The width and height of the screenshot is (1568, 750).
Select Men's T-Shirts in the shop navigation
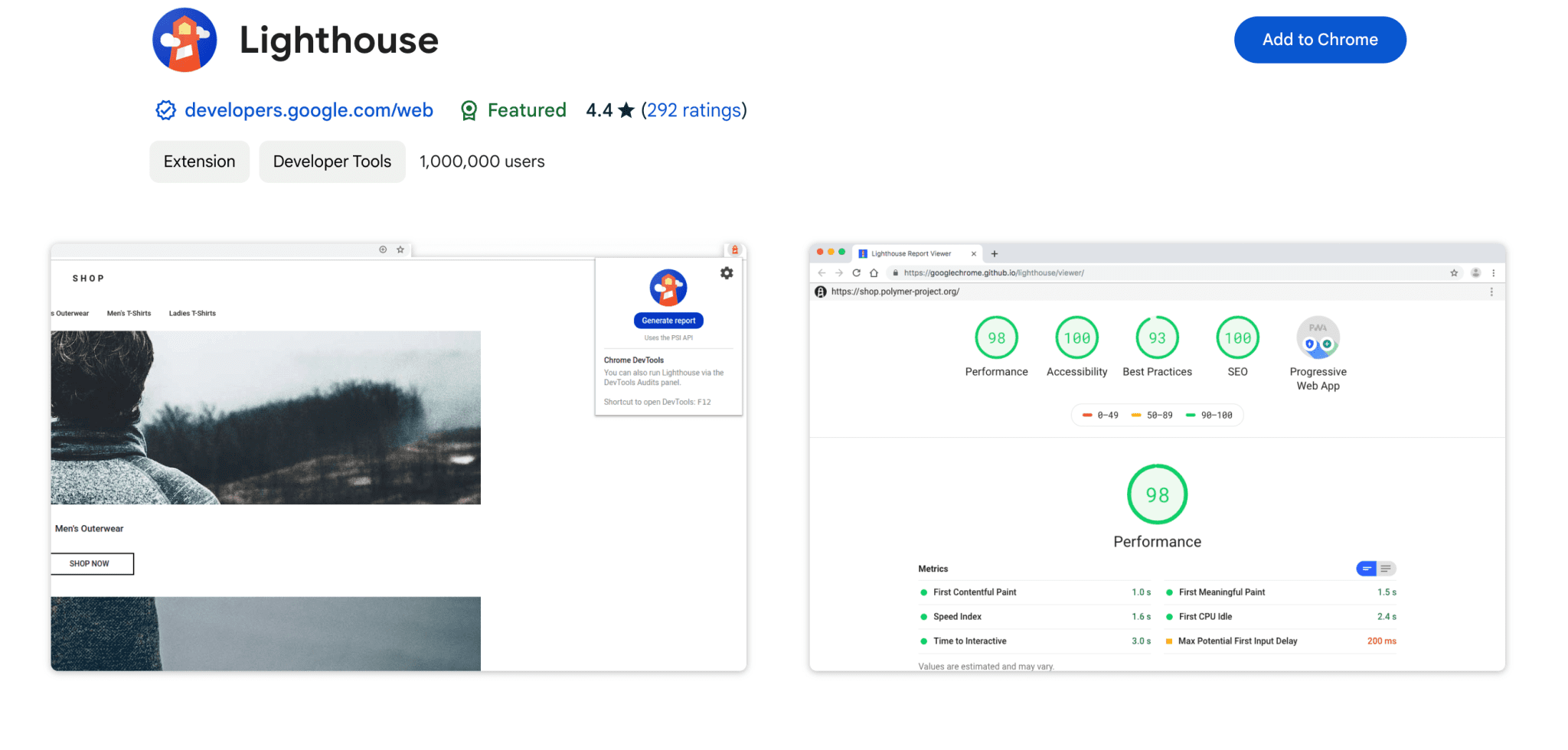[129, 313]
